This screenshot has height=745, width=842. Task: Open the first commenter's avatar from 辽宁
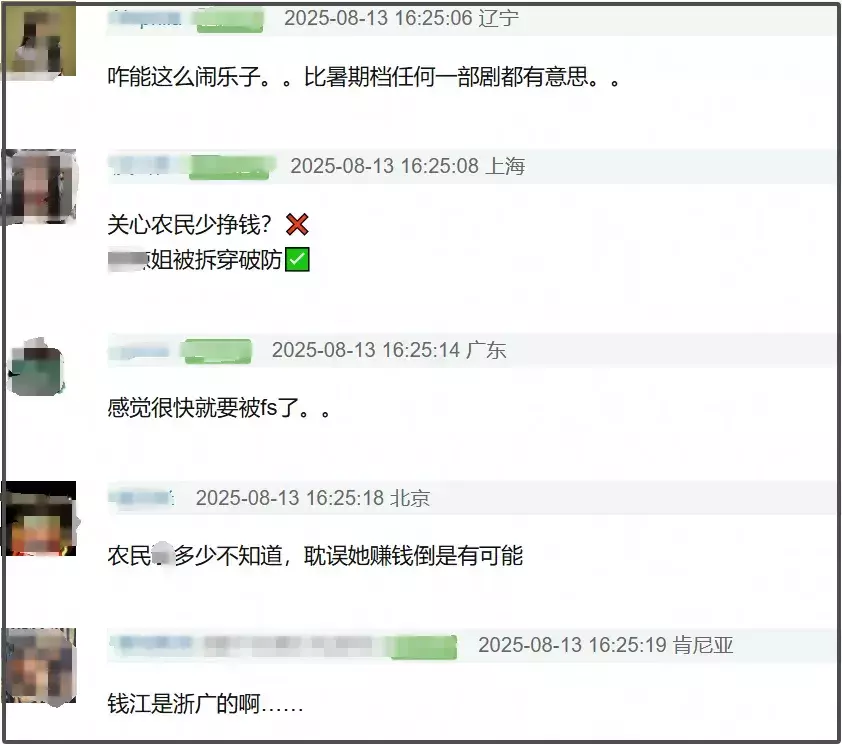click(x=39, y=42)
